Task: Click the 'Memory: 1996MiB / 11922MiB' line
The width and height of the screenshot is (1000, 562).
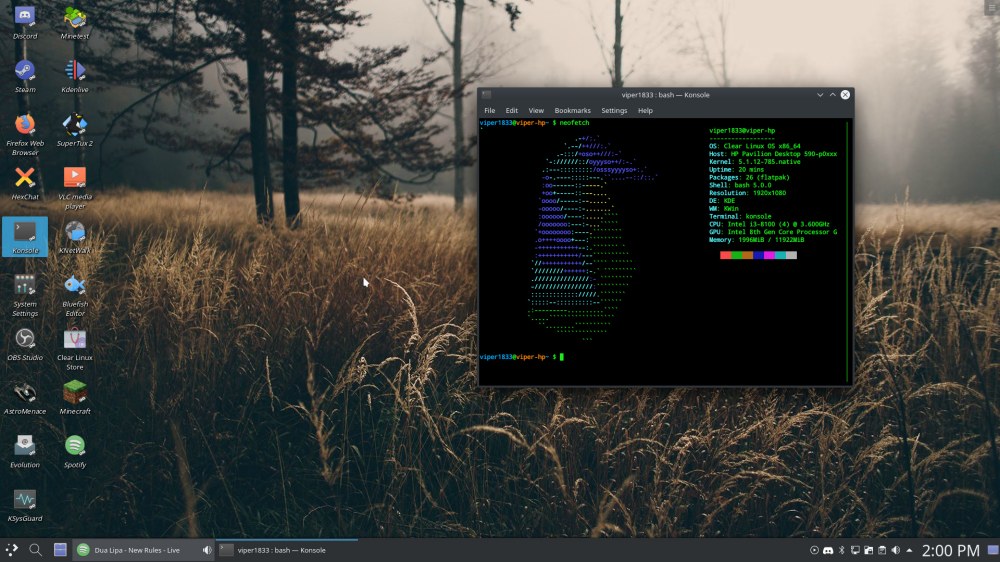Action: pos(756,240)
